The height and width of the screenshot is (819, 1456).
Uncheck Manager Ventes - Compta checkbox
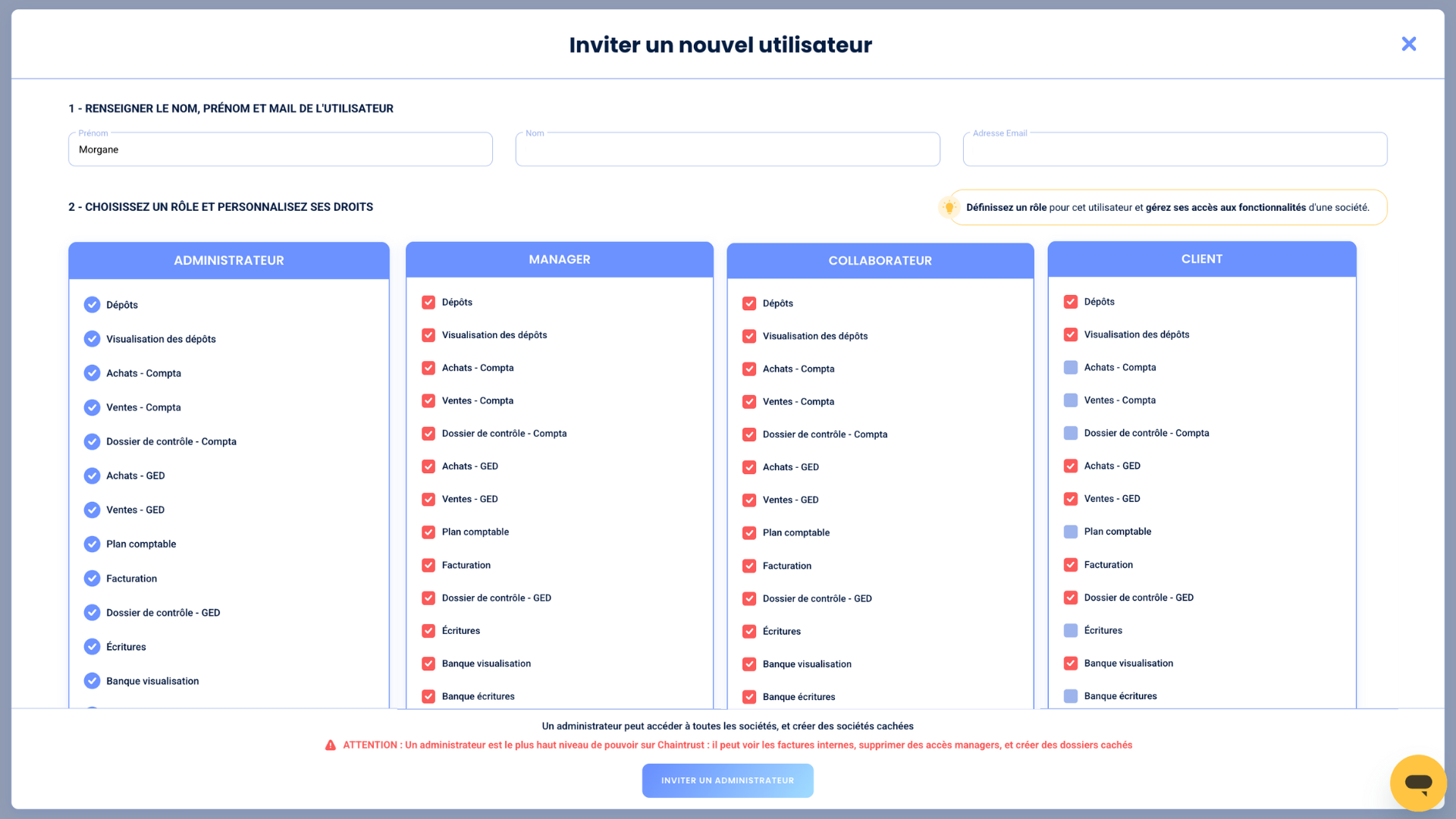pyautogui.click(x=428, y=400)
